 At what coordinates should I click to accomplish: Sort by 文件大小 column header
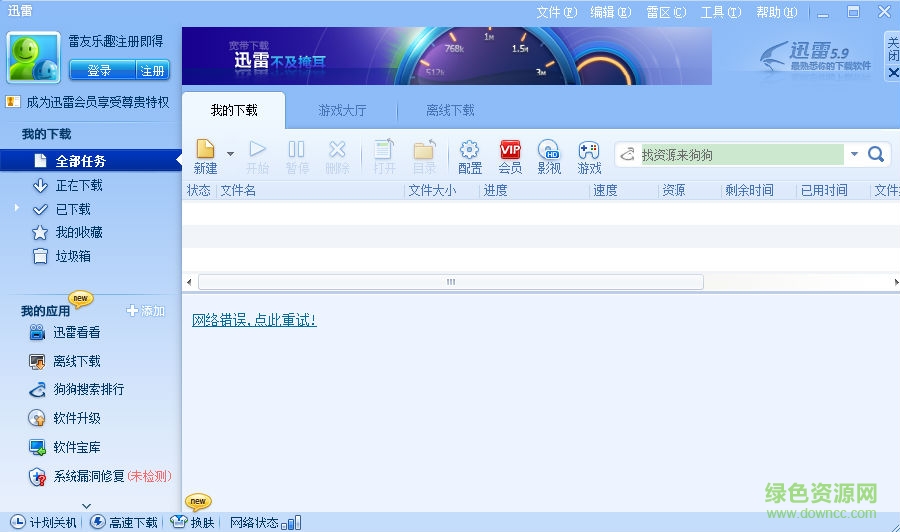click(432, 190)
